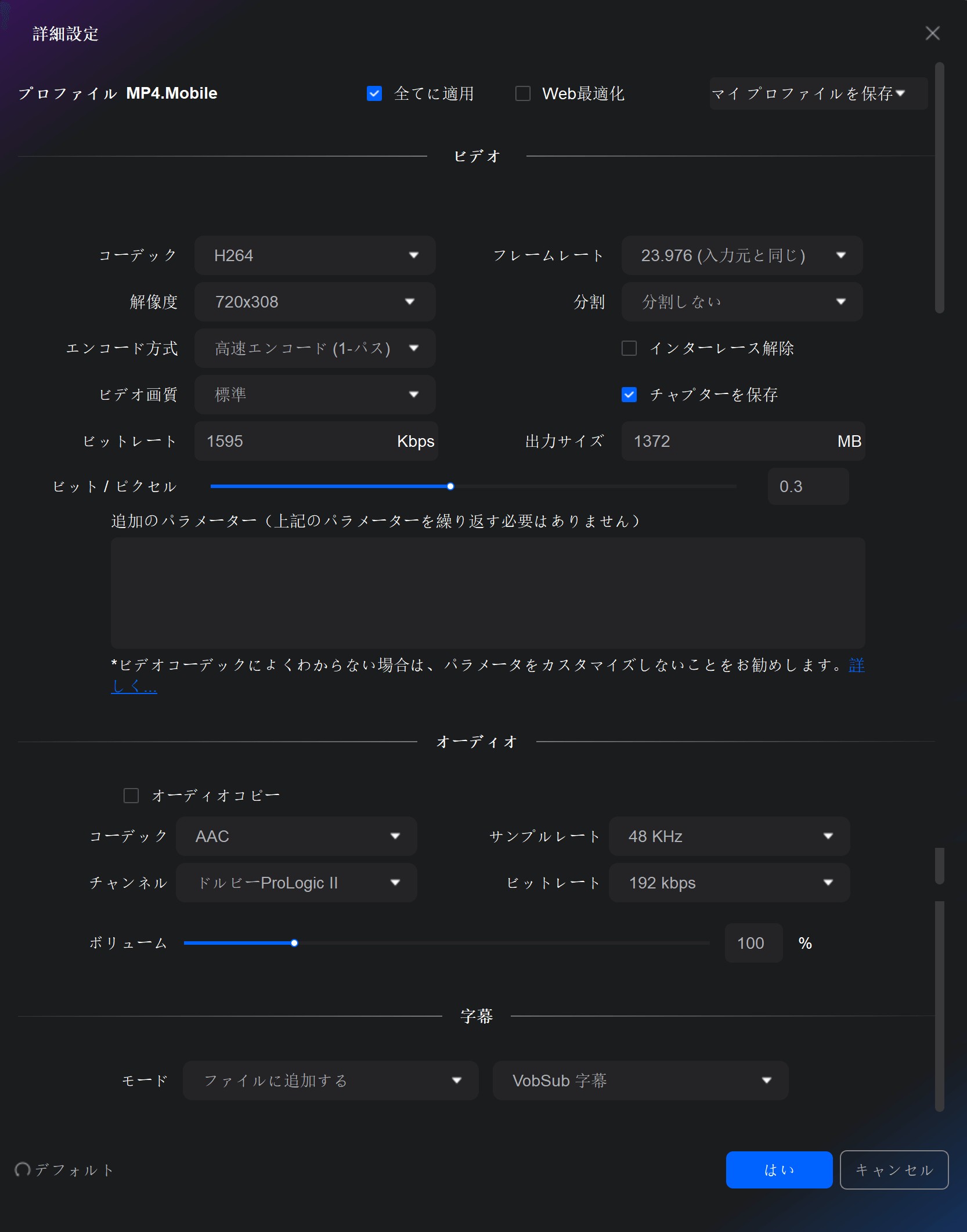Click the MP4.Mobile profile name
Image resolution: width=967 pixels, height=1232 pixels.
172,93
